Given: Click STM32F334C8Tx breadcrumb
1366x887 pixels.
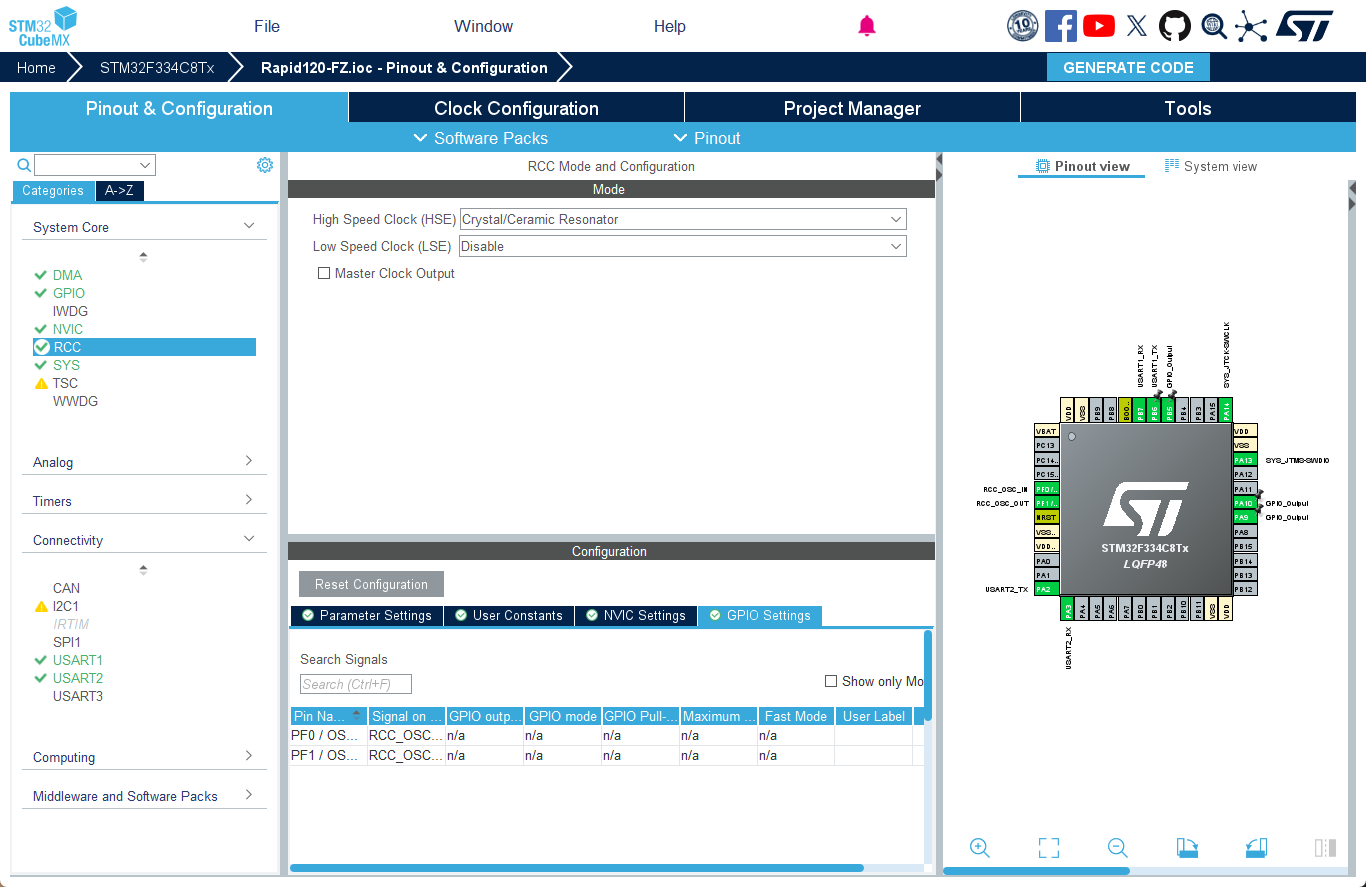Looking at the screenshot, I should tap(157, 68).
